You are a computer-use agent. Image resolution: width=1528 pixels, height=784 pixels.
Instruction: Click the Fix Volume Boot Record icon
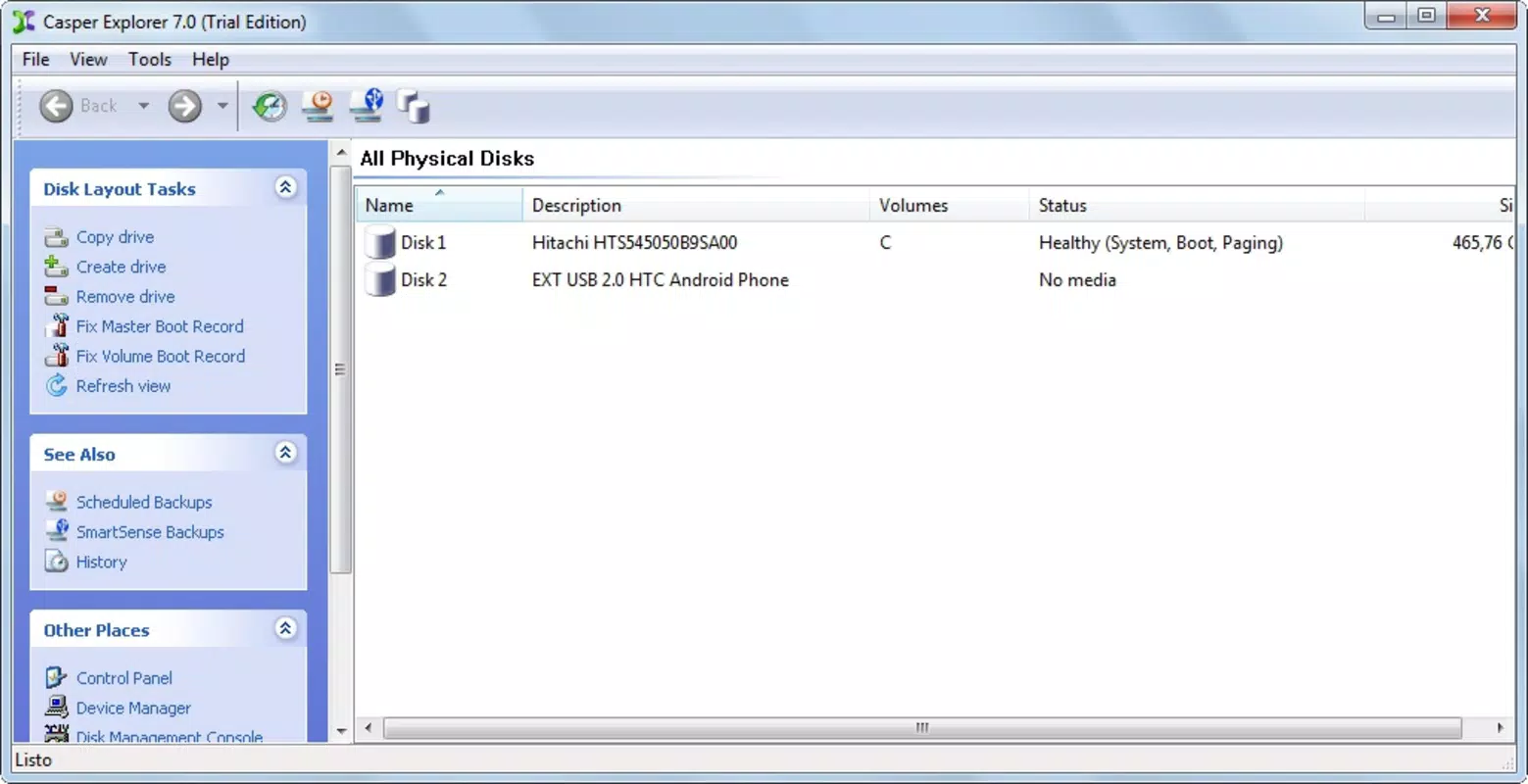(x=57, y=355)
